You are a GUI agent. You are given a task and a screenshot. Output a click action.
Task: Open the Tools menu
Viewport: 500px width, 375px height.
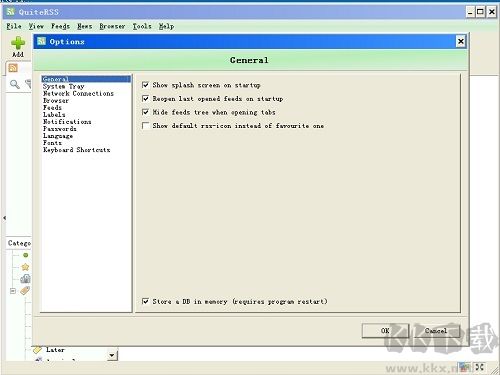(142, 26)
